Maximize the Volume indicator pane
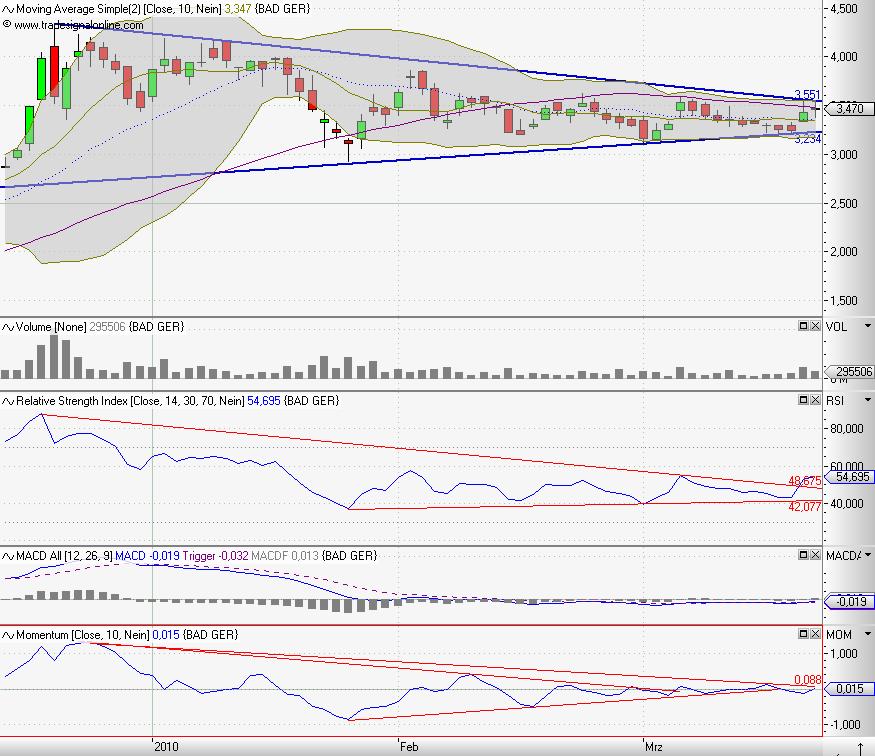The image size is (875, 756). pos(803,326)
